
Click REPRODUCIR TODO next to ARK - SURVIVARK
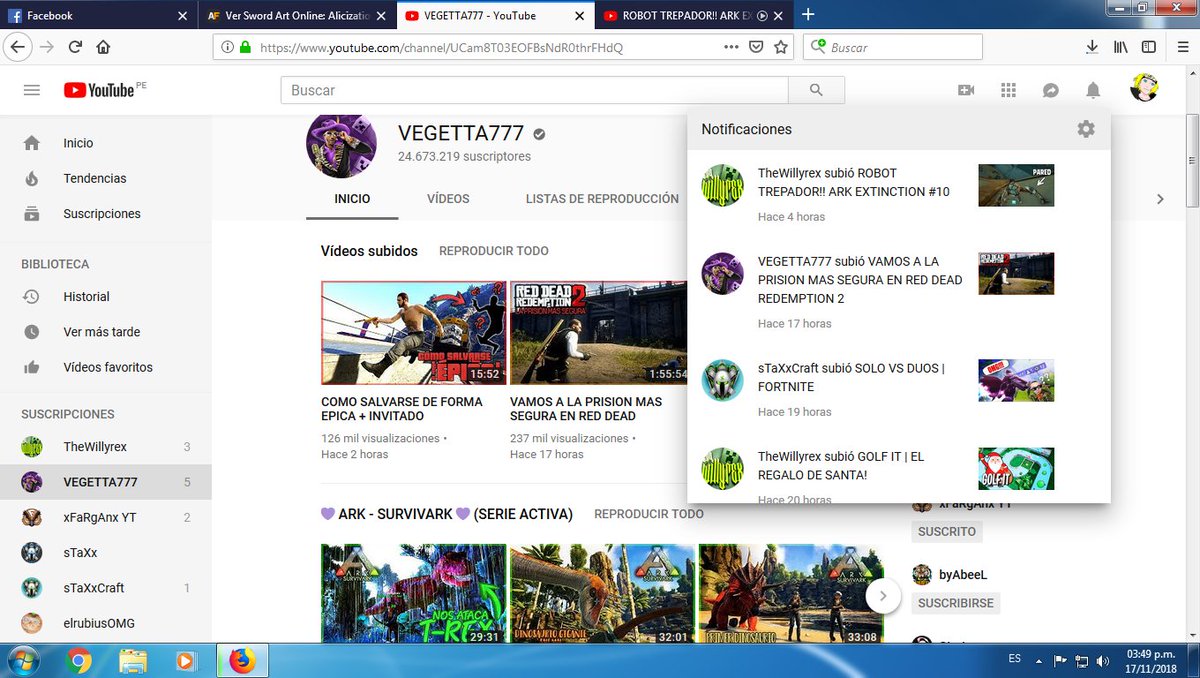[649, 514]
